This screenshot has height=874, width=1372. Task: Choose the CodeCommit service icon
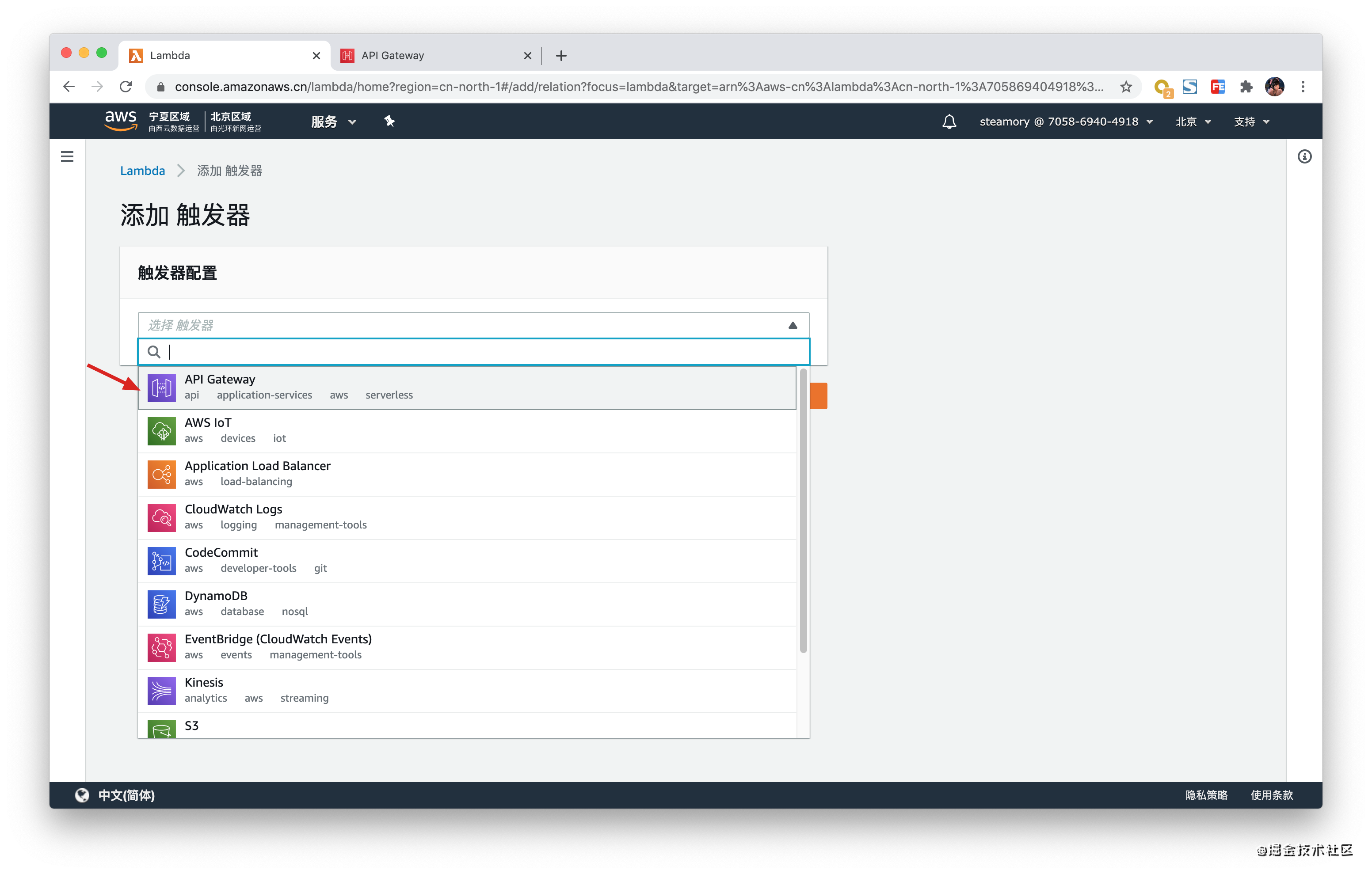(161, 561)
